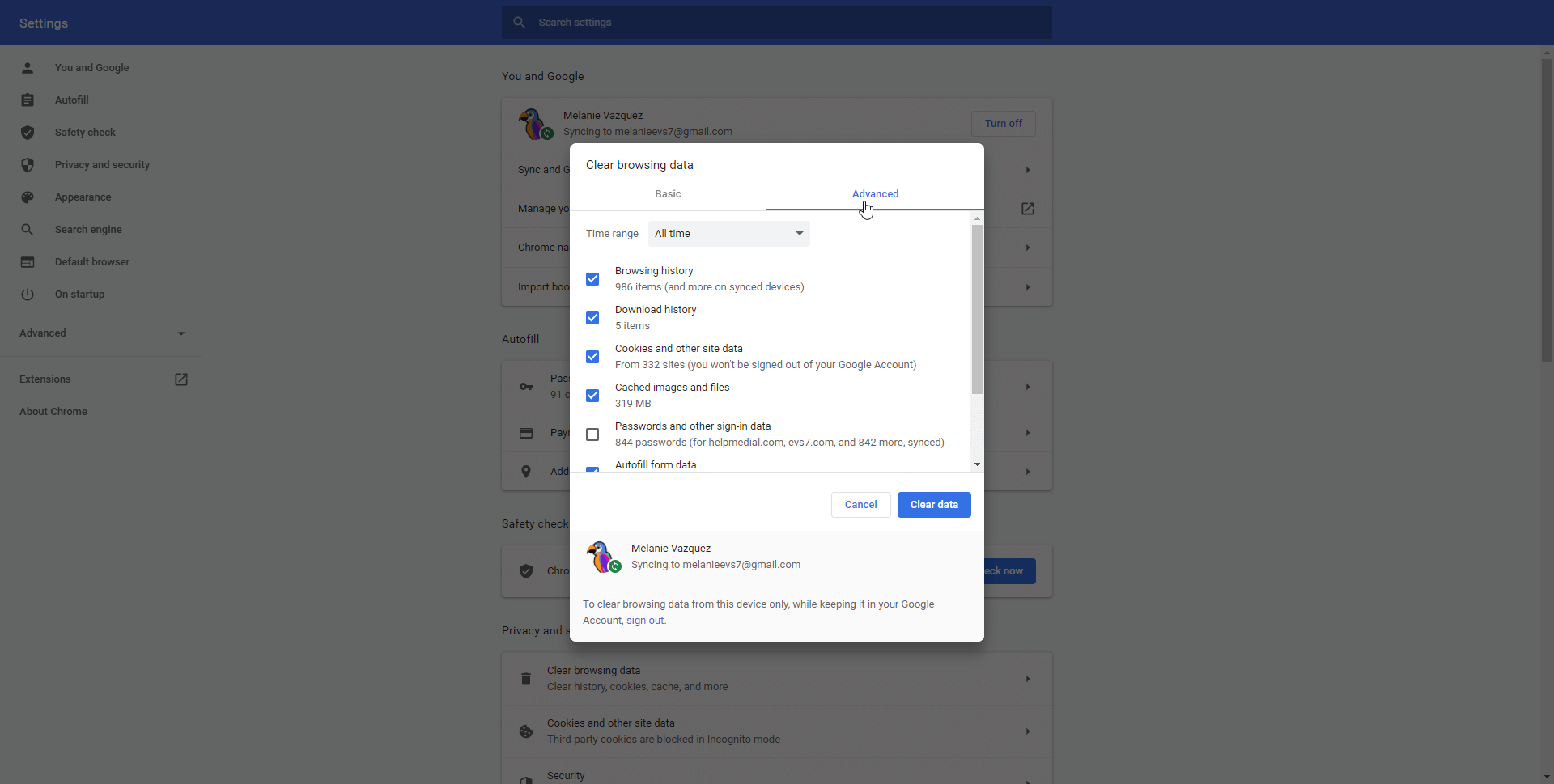Click the chevron on the Clear browsing data settings row
Screen dimensions: 1554x784
1028,679
